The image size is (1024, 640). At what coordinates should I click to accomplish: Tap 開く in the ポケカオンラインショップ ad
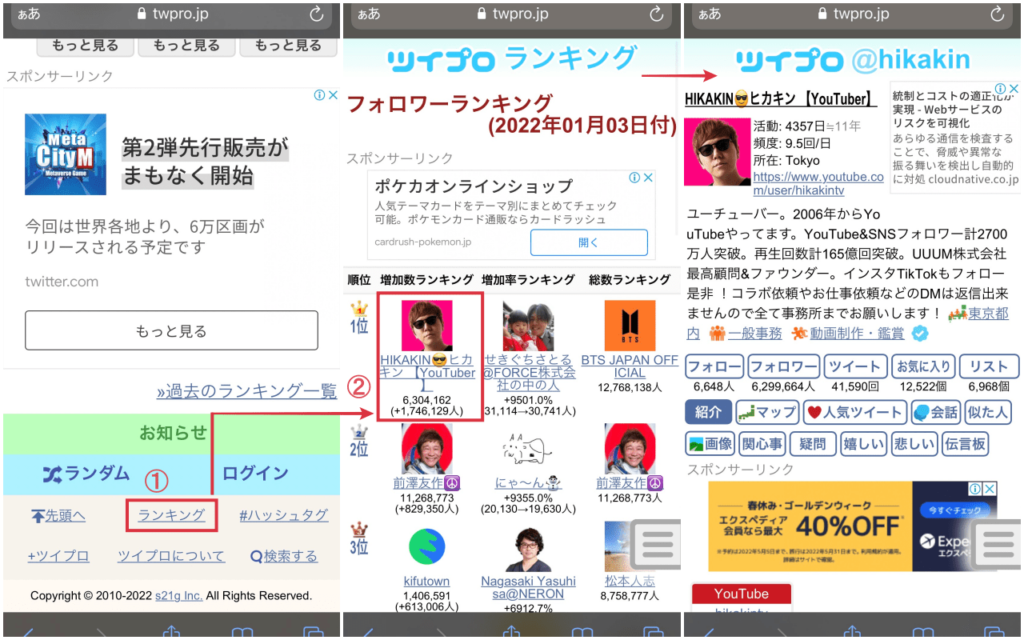click(x=588, y=242)
